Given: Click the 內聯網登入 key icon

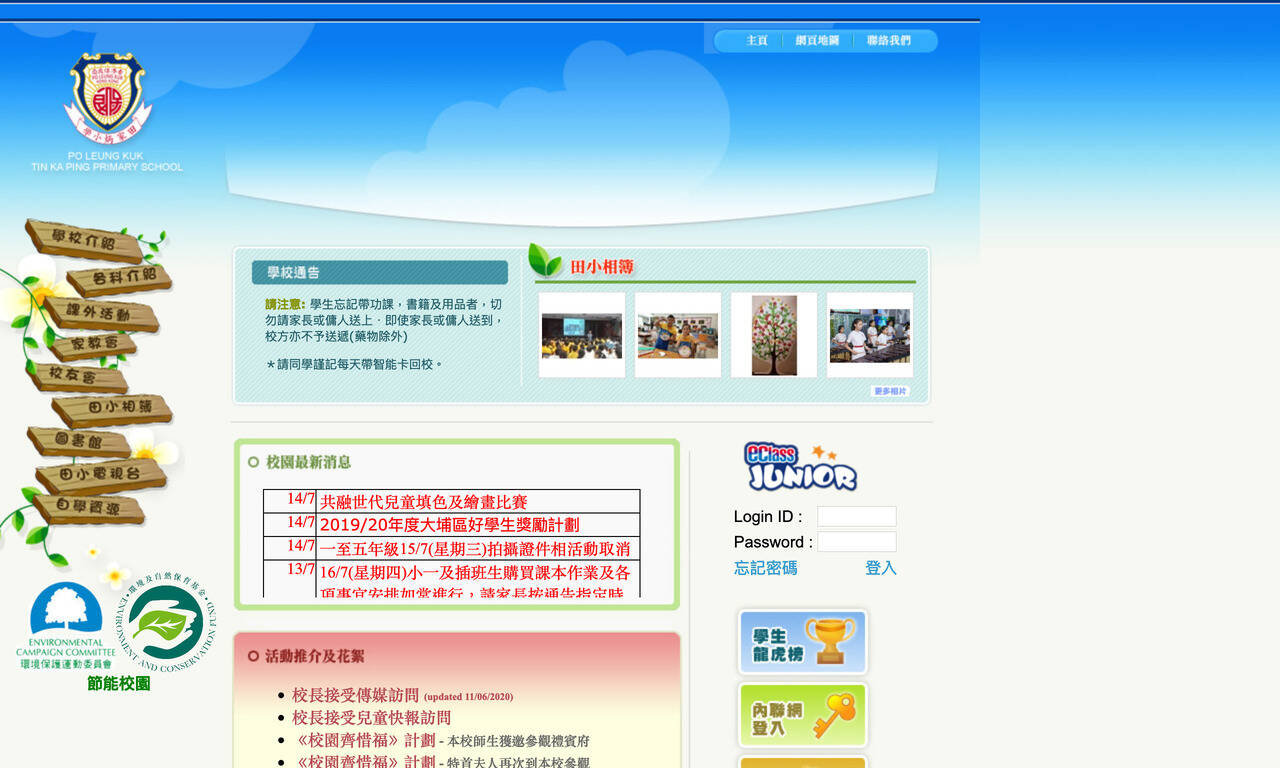Looking at the screenshot, I should [x=801, y=714].
